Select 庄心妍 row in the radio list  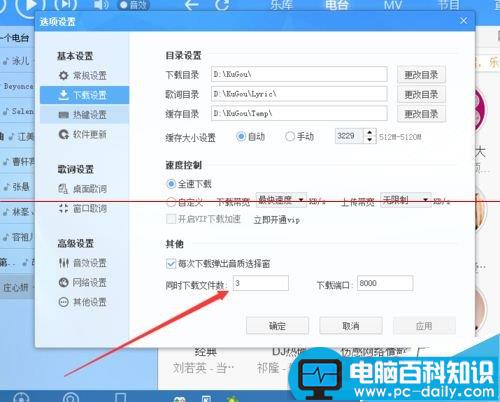click(x=17, y=287)
